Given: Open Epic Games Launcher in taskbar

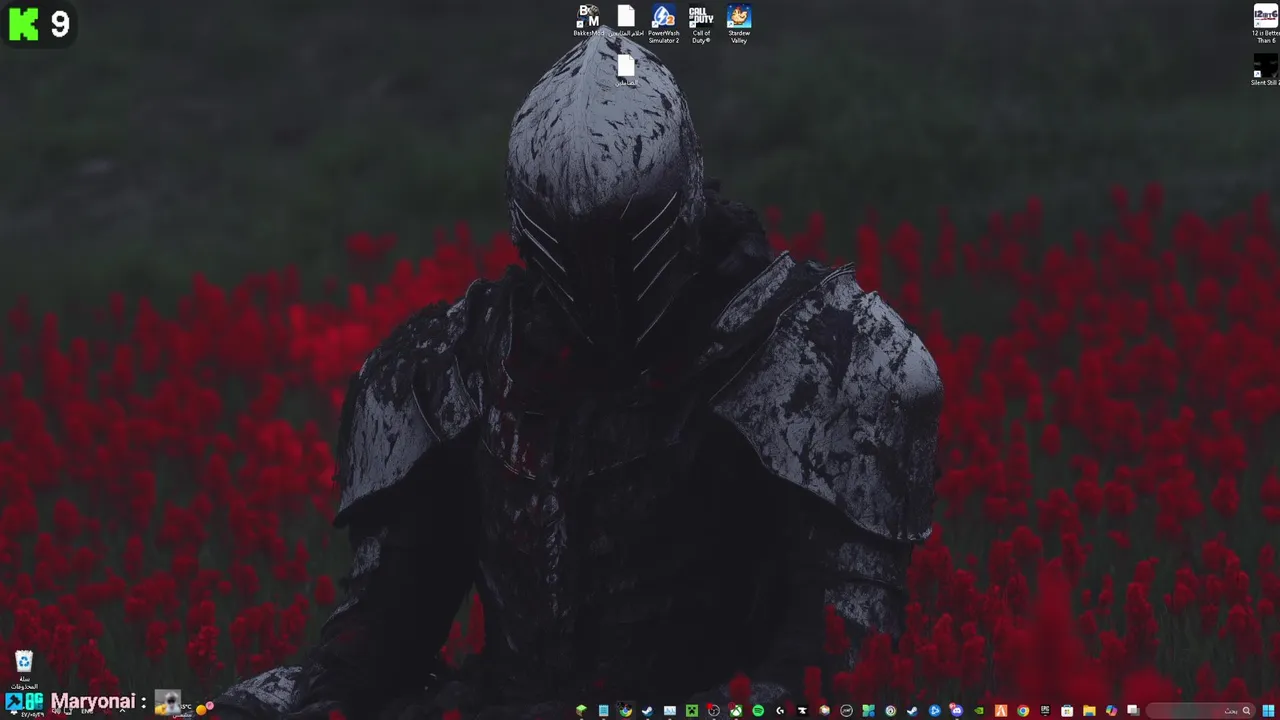Looking at the screenshot, I should (1045, 710).
